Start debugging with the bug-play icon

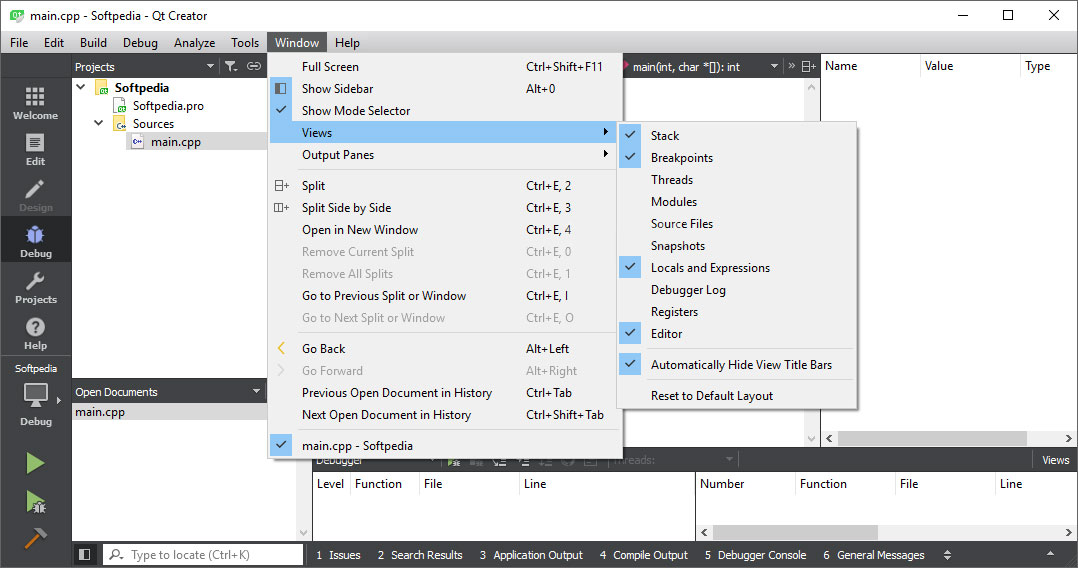(x=35, y=501)
